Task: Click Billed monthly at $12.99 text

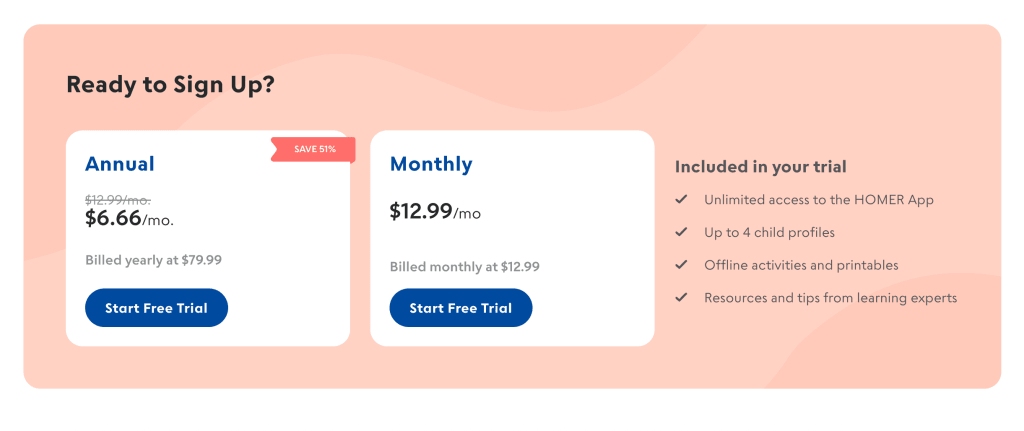Action: 464,267
